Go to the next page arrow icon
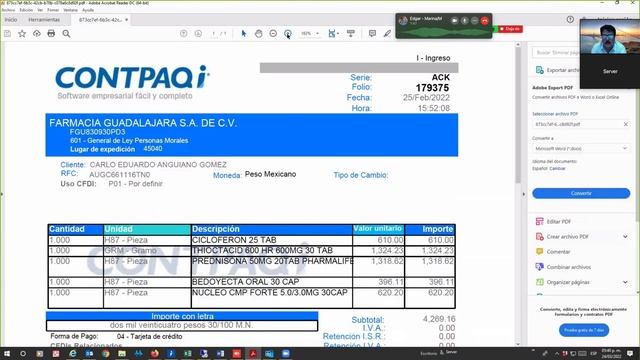This screenshot has width=640, height=360. (x=198, y=33)
